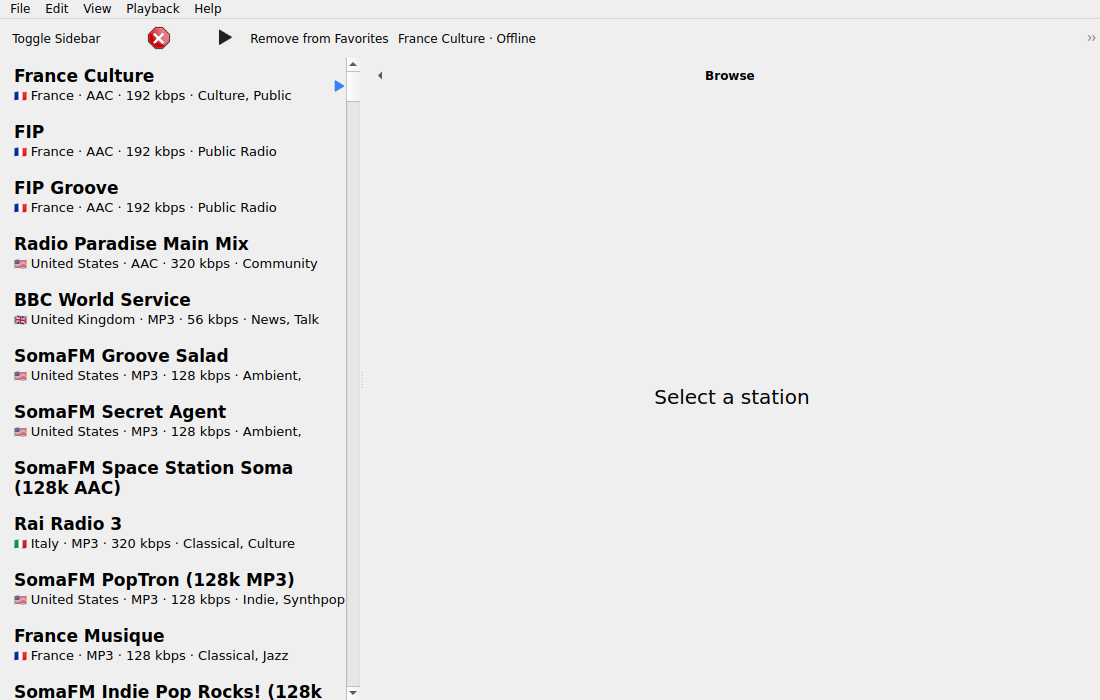Screen dimensions: 1100x700
Task: Open the Help menu
Action: tap(208, 8)
